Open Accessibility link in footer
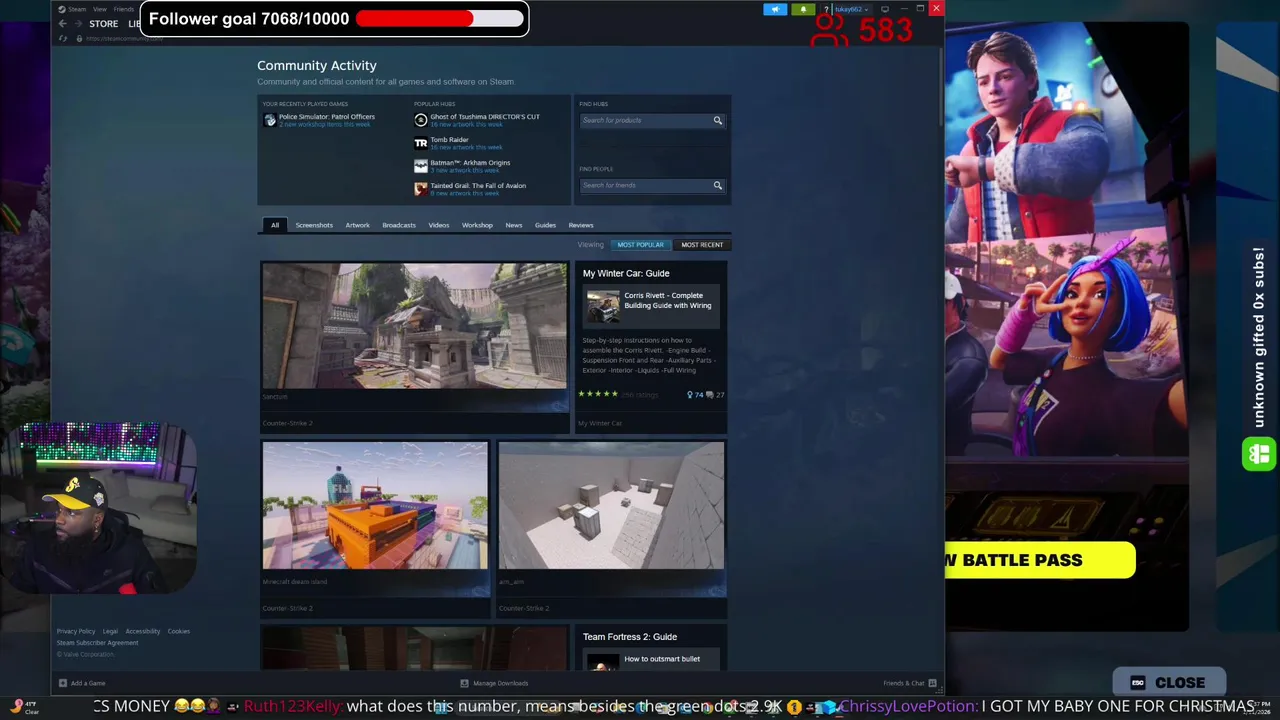Image resolution: width=1280 pixels, height=720 pixels. coord(143,631)
